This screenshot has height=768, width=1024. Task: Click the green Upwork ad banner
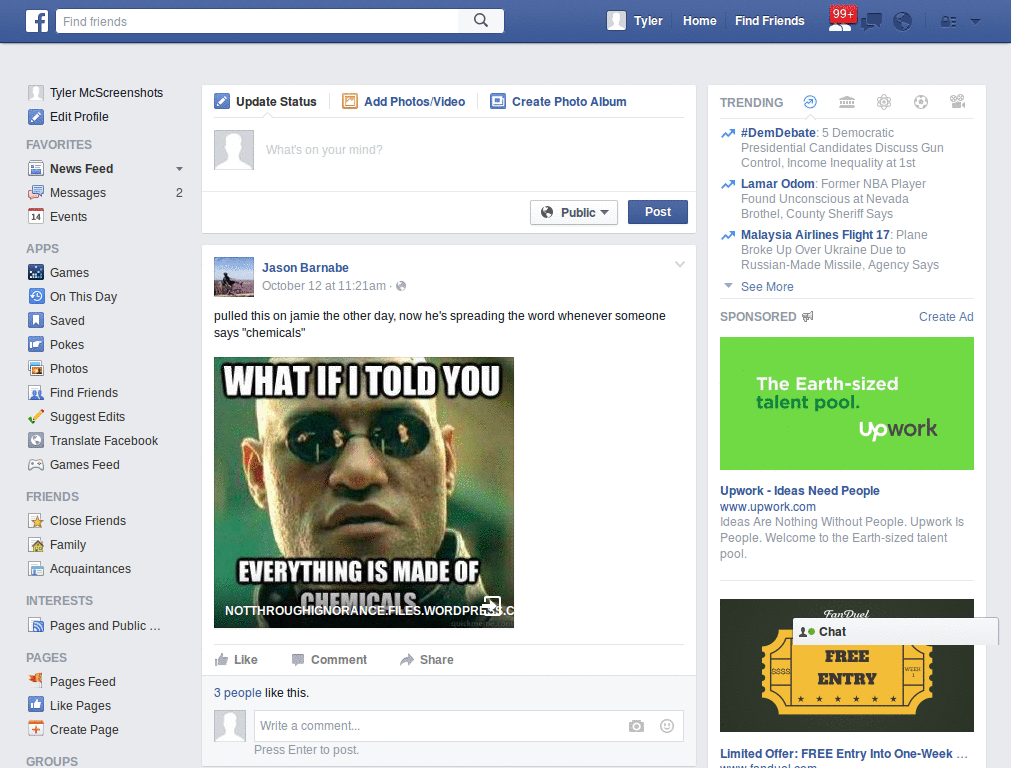pyautogui.click(x=846, y=404)
